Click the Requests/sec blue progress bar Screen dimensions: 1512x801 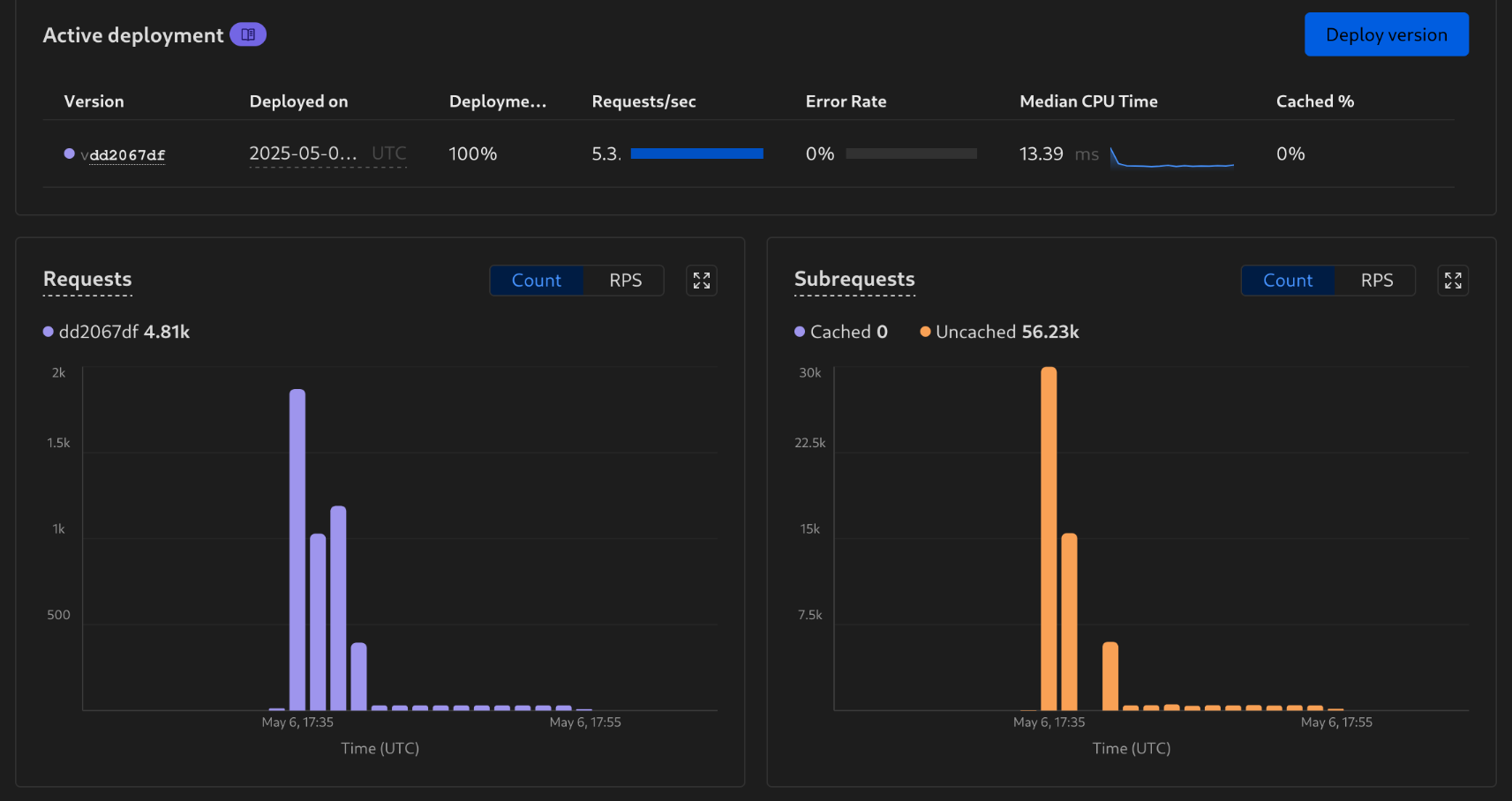pyautogui.click(x=696, y=153)
